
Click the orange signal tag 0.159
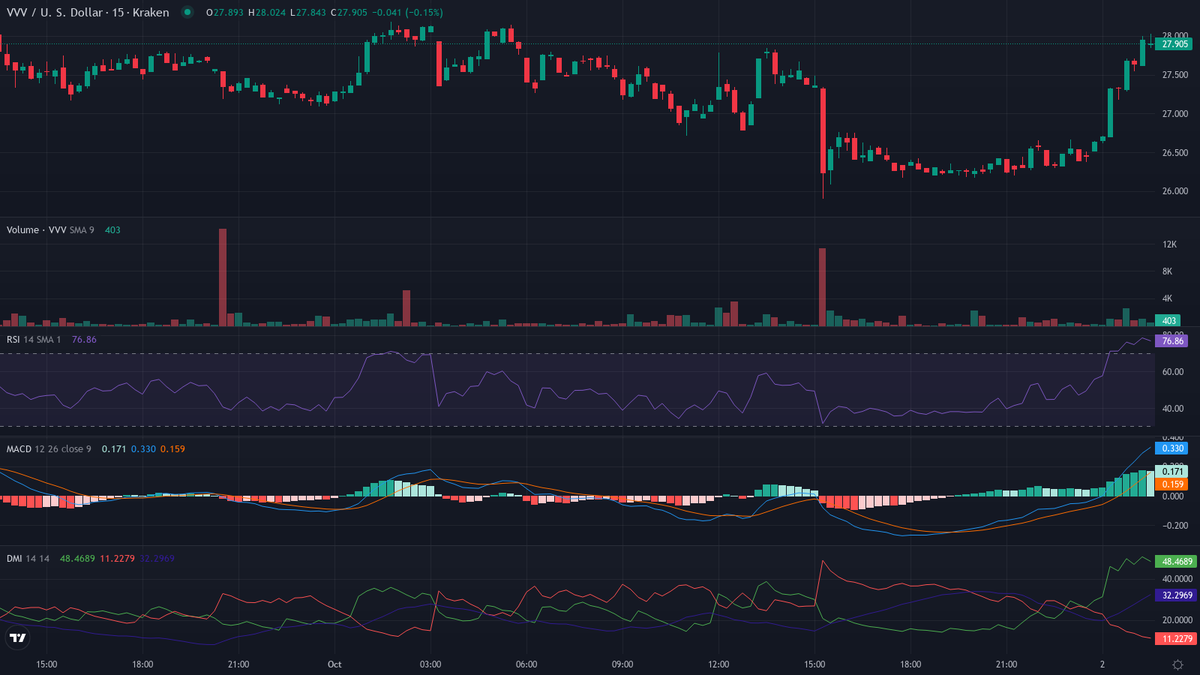[x=1170, y=484]
